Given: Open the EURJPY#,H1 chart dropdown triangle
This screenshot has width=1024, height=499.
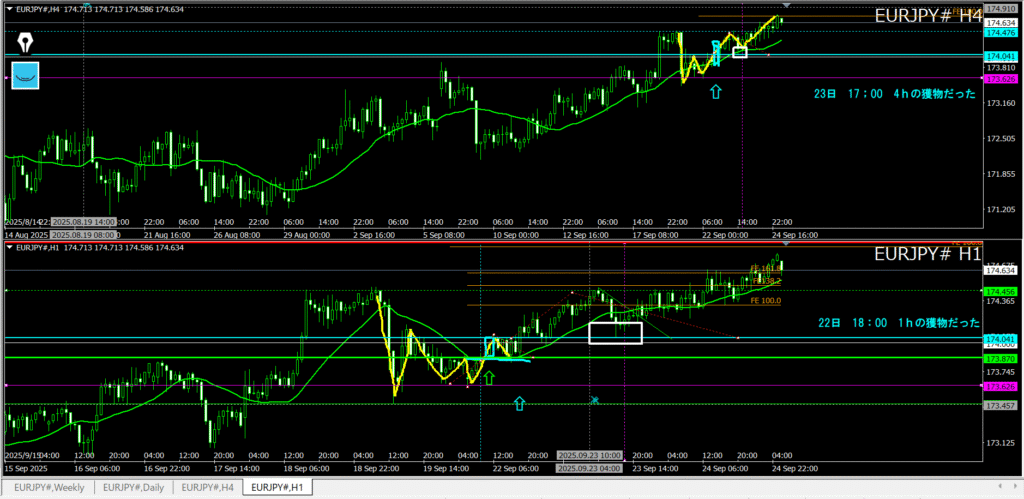Looking at the screenshot, I should pyautogui.click(x=9, y=246).
